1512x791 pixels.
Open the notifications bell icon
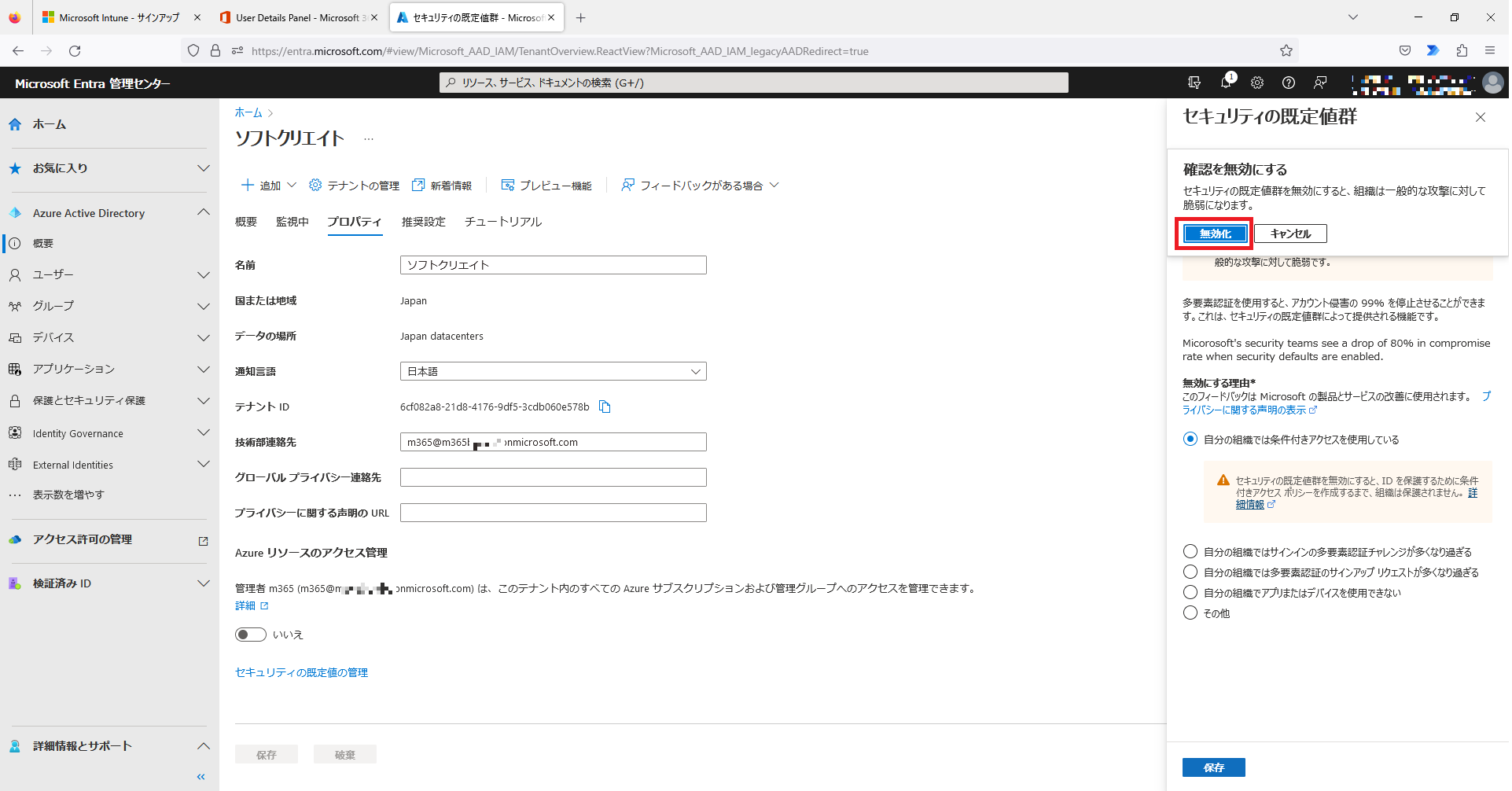pyautogui.click(x=1226, y=83)
